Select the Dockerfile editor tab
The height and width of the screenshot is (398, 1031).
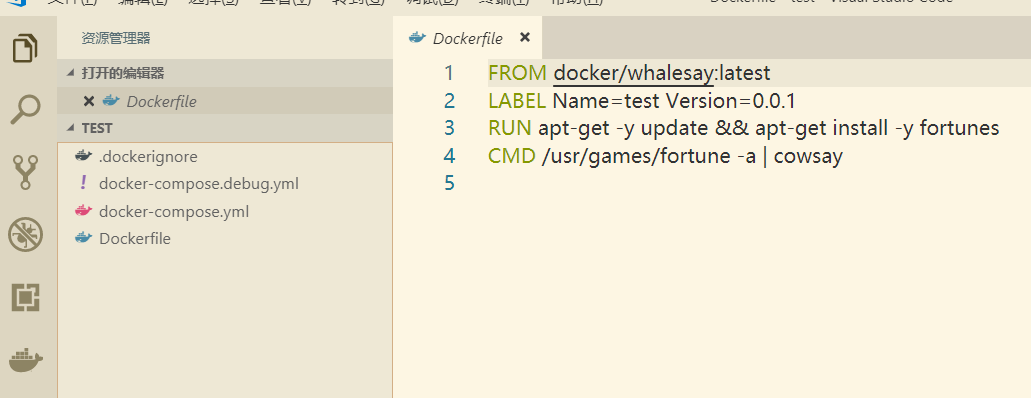(468, 38)
